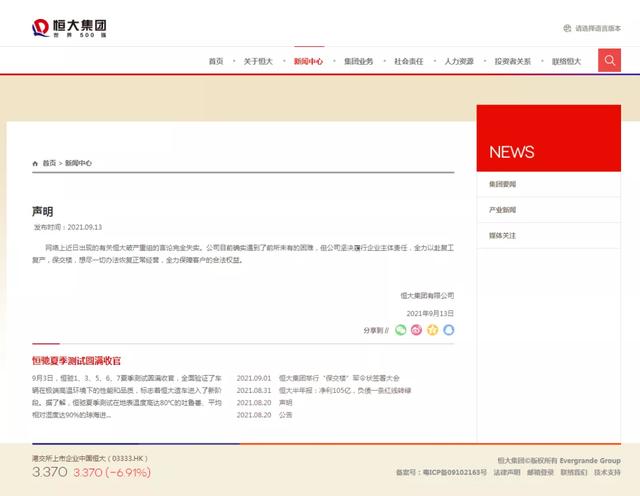This screenshot has height=496, width=640.
Task: Click the home icon in breadcrumb
Action: click(35, 163)
